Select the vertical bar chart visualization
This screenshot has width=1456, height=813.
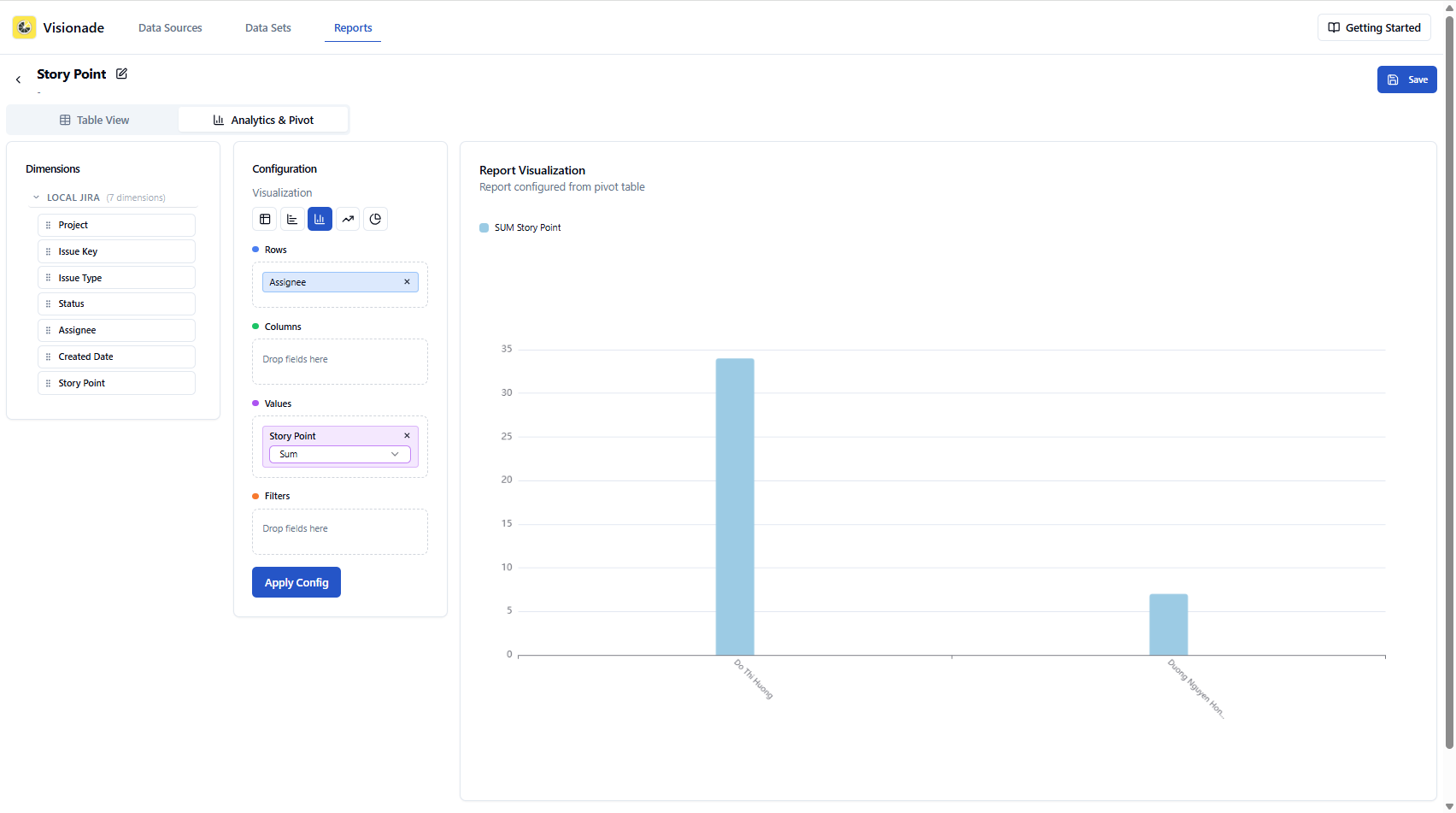(320, 219)
